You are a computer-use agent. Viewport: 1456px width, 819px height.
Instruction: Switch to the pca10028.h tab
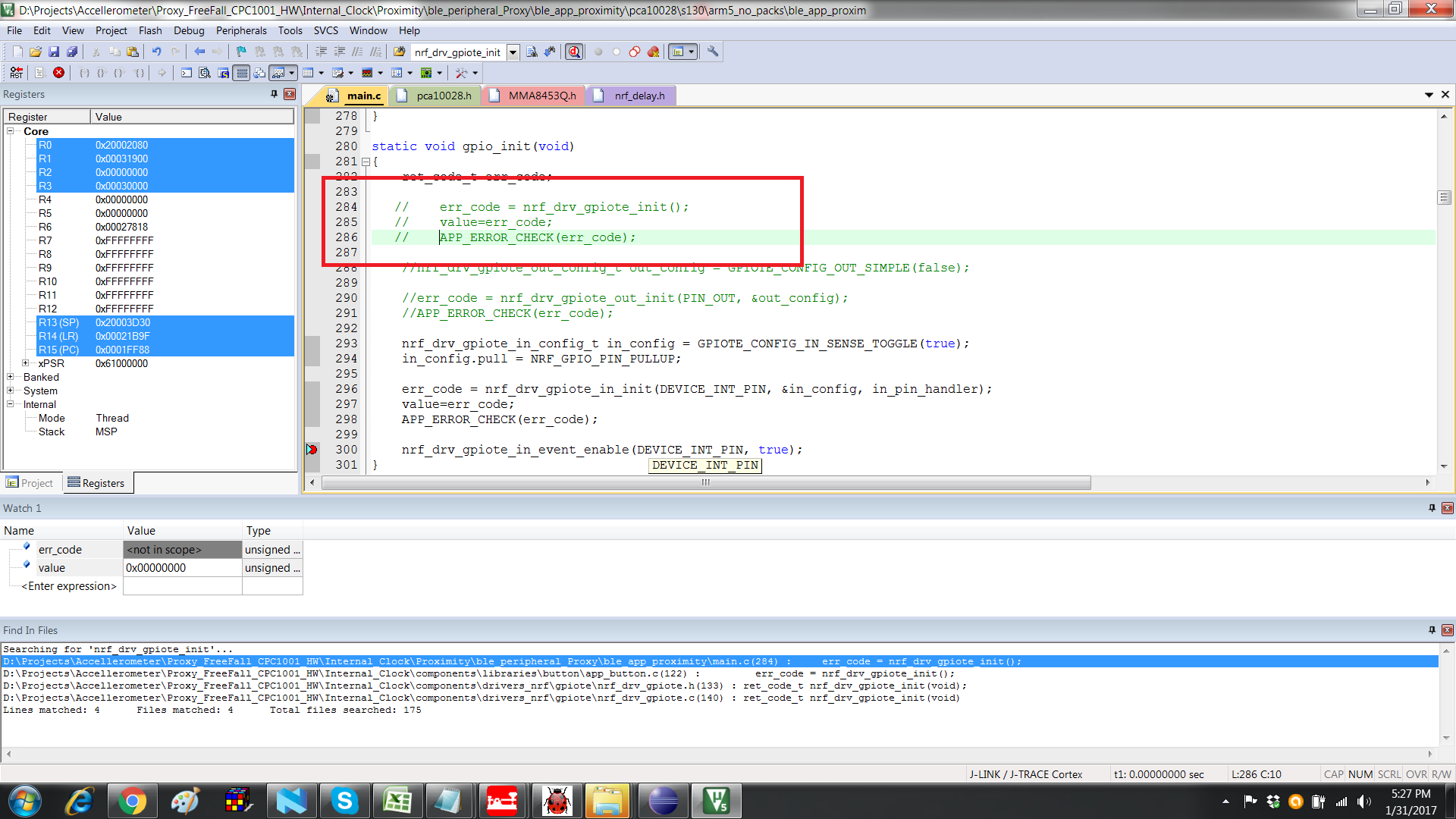[x=435, y=96]
